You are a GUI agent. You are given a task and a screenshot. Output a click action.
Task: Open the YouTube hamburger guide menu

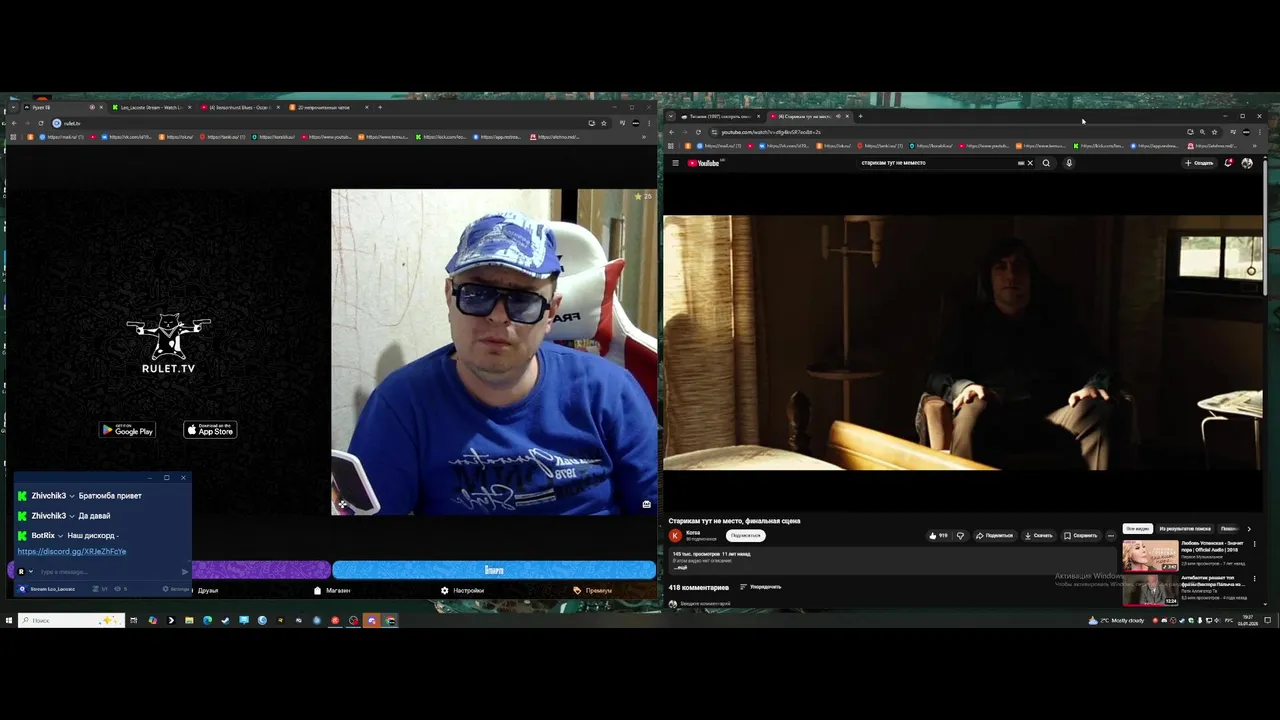[x=675, y=163]
